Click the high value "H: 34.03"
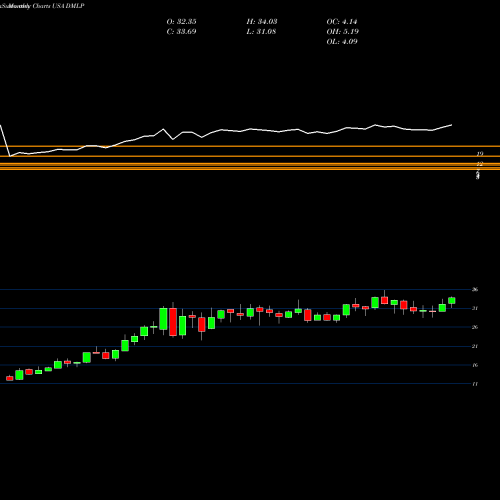The height and width of the screenshot is (500, 500). [262, 22]
